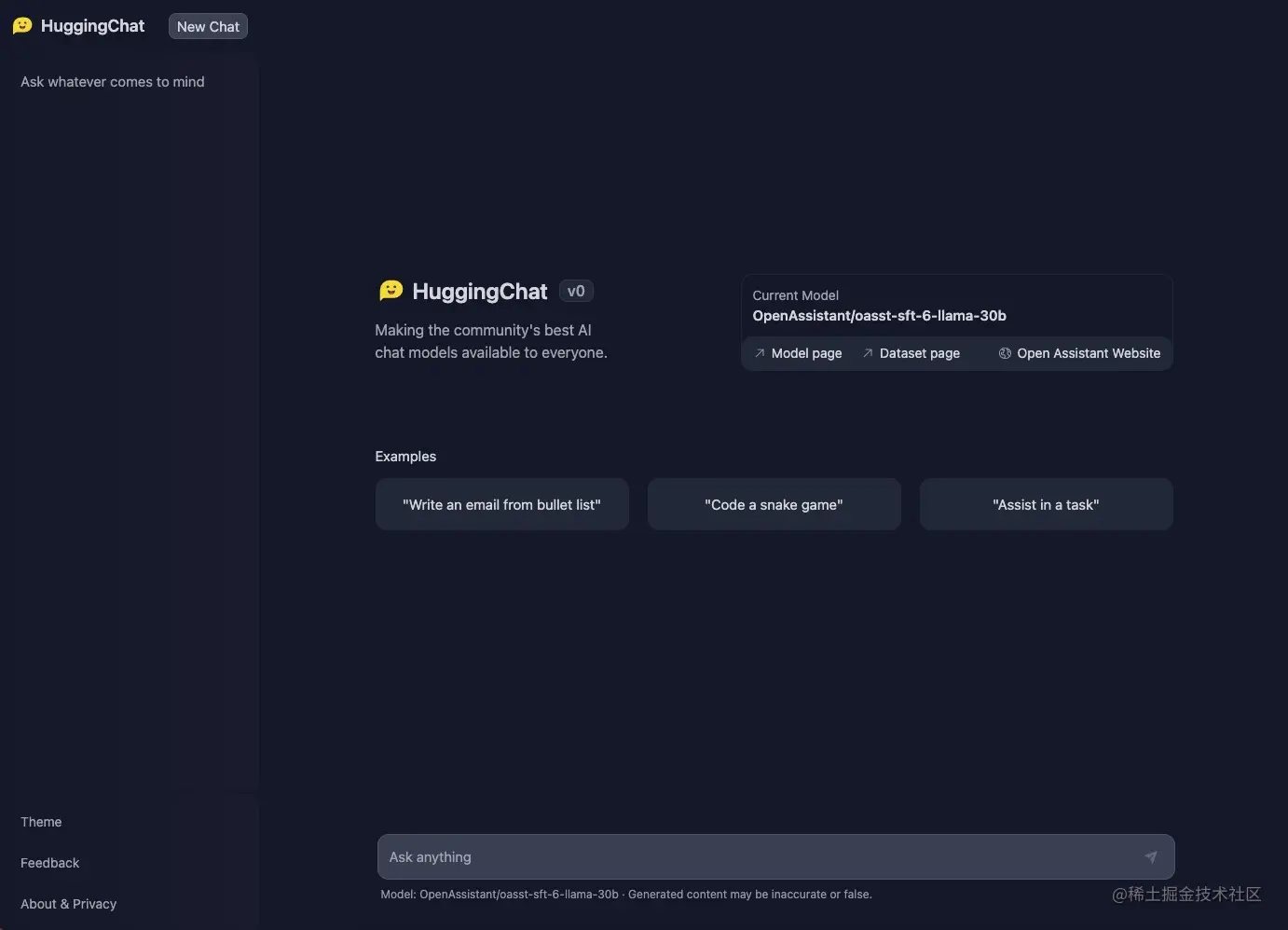Choose example "Assist in a task"
The image size is (1288, 930).
point(1046,504)
